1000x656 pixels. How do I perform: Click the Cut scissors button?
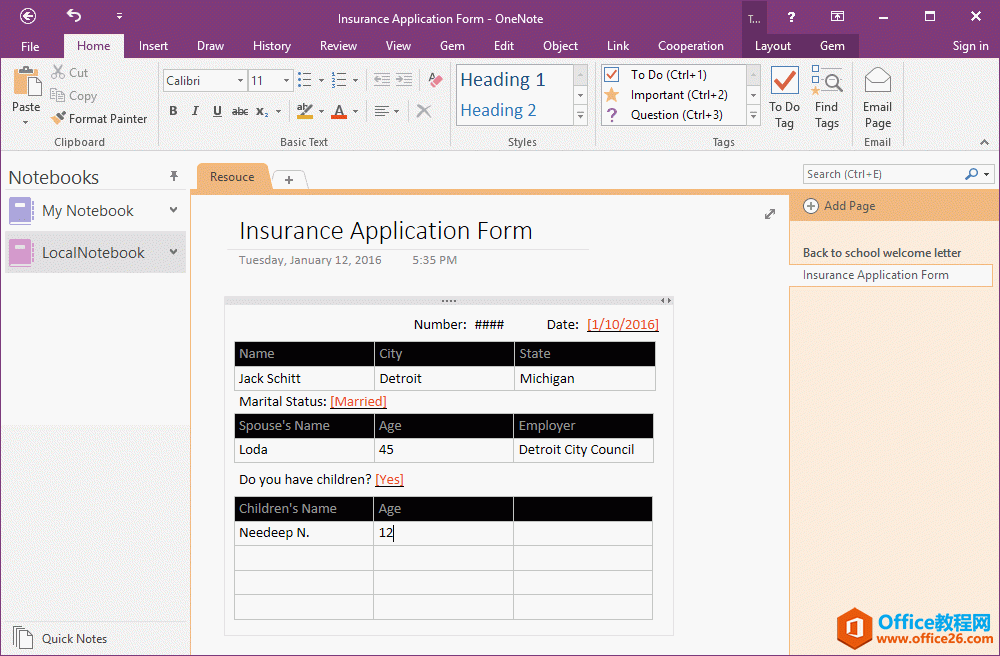(x=70, y=73)
